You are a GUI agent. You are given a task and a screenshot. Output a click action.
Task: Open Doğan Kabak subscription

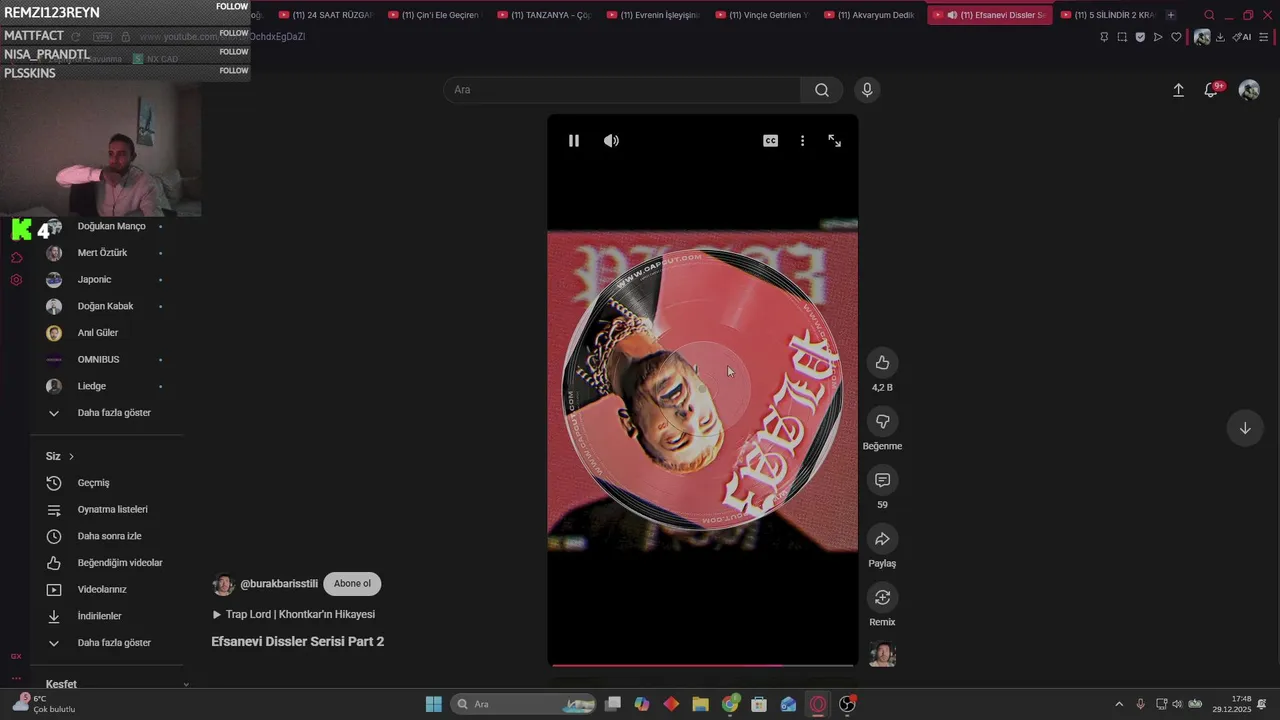click(106, 306)
